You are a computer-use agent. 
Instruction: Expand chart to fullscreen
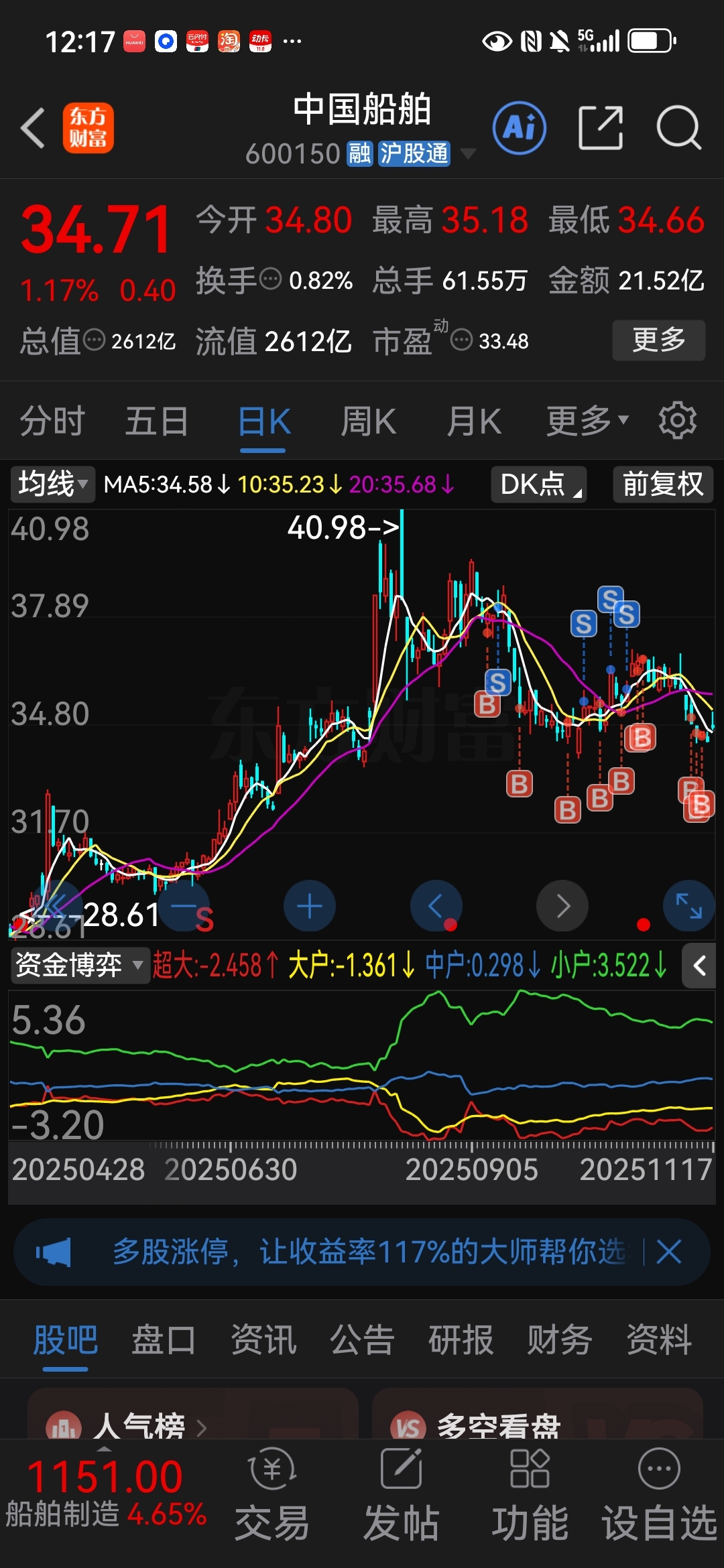pyautogui.click(x=688, y=906)
